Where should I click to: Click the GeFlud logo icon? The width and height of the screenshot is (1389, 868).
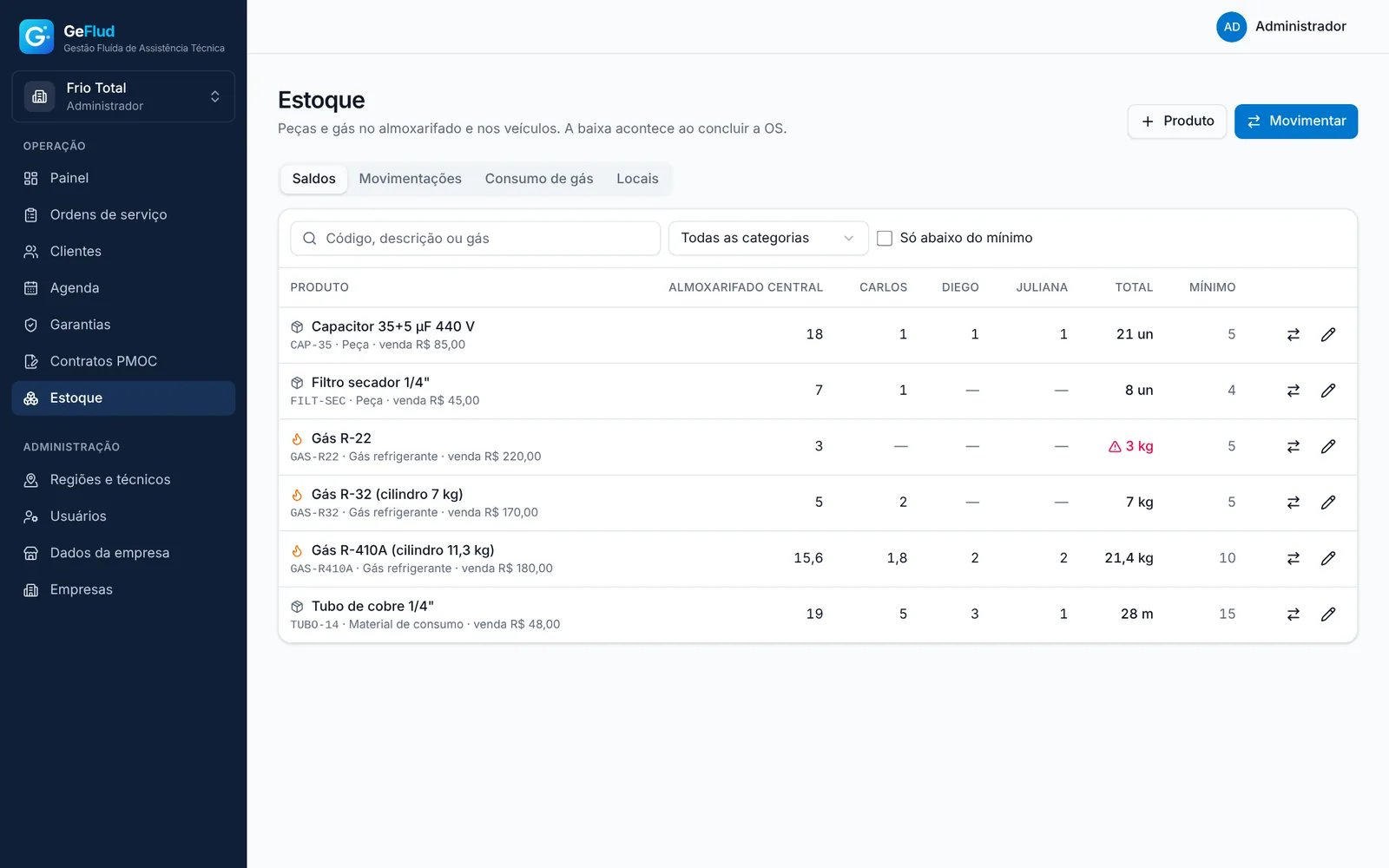(36, 36)
